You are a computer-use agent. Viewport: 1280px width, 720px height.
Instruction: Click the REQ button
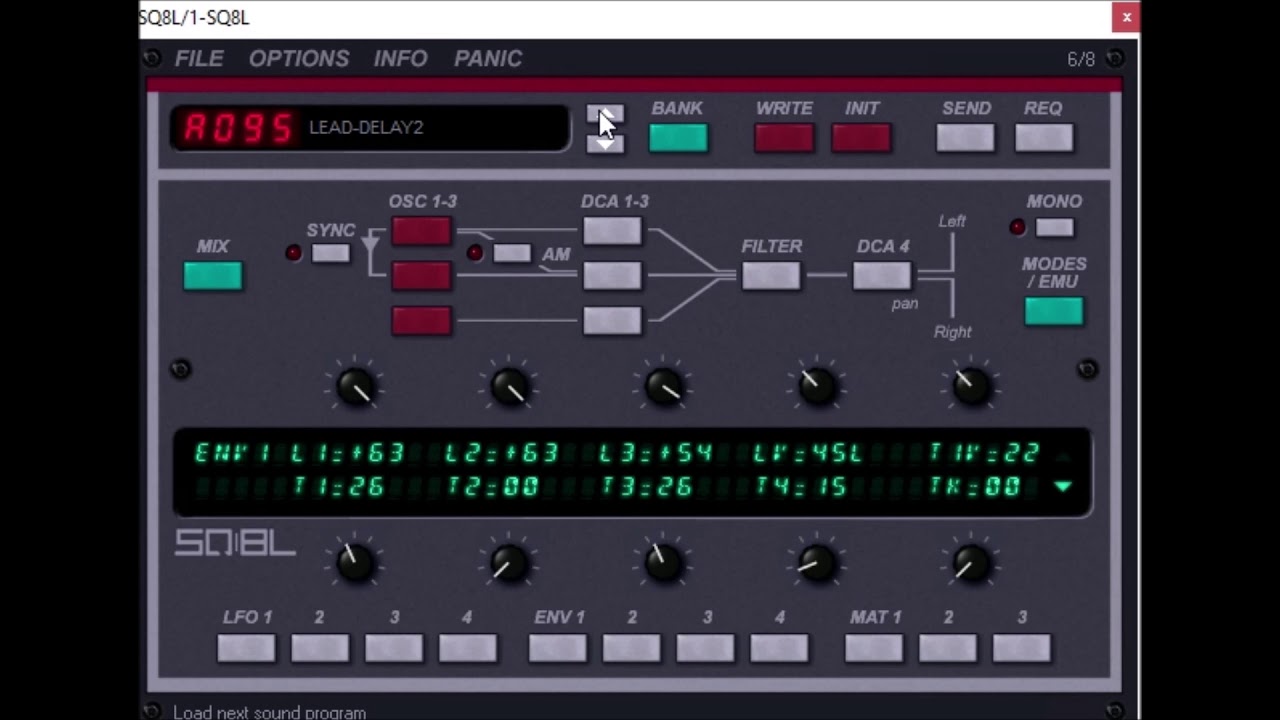pyautogui.click(x=1044, y=138)
